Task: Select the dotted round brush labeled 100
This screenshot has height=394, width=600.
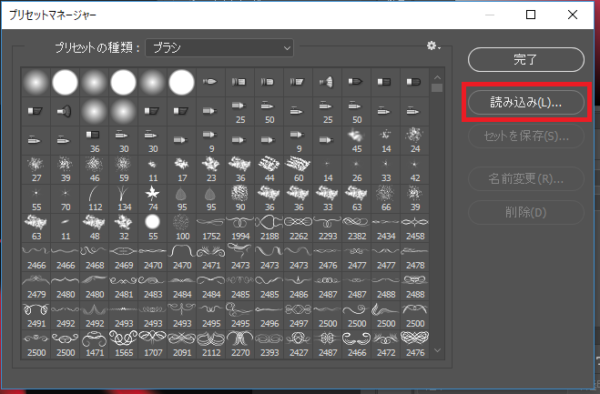Action: 182,228
